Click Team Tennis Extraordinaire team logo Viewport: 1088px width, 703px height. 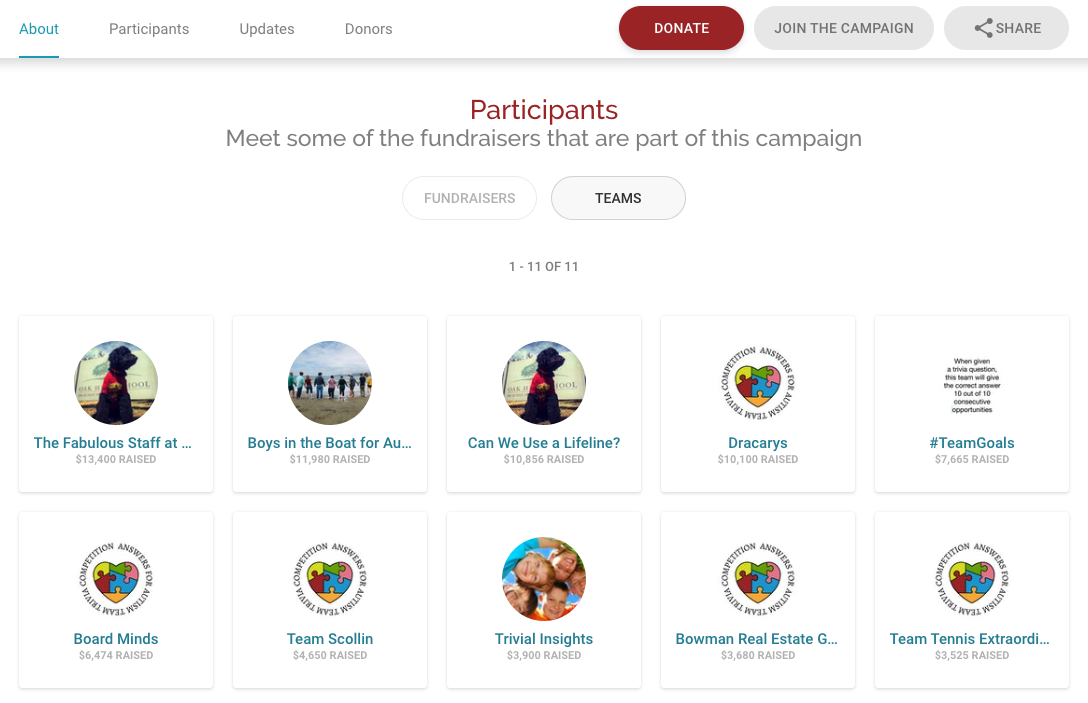[x=972, y=579]
